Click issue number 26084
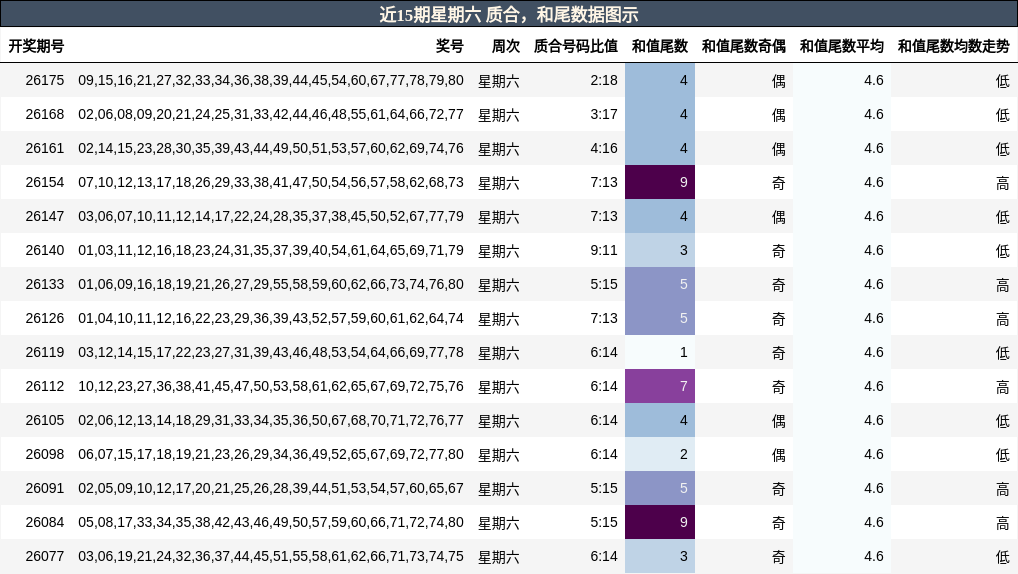Image resolution: width=1018 pixels, height=574 pixels. point(45,522)
